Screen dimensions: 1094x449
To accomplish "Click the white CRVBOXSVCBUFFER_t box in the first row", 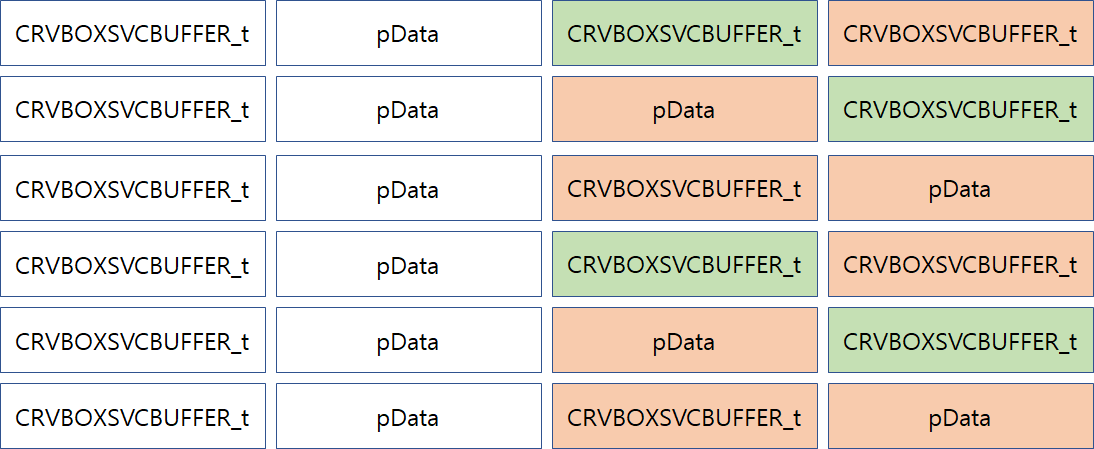I will [133, 33].
